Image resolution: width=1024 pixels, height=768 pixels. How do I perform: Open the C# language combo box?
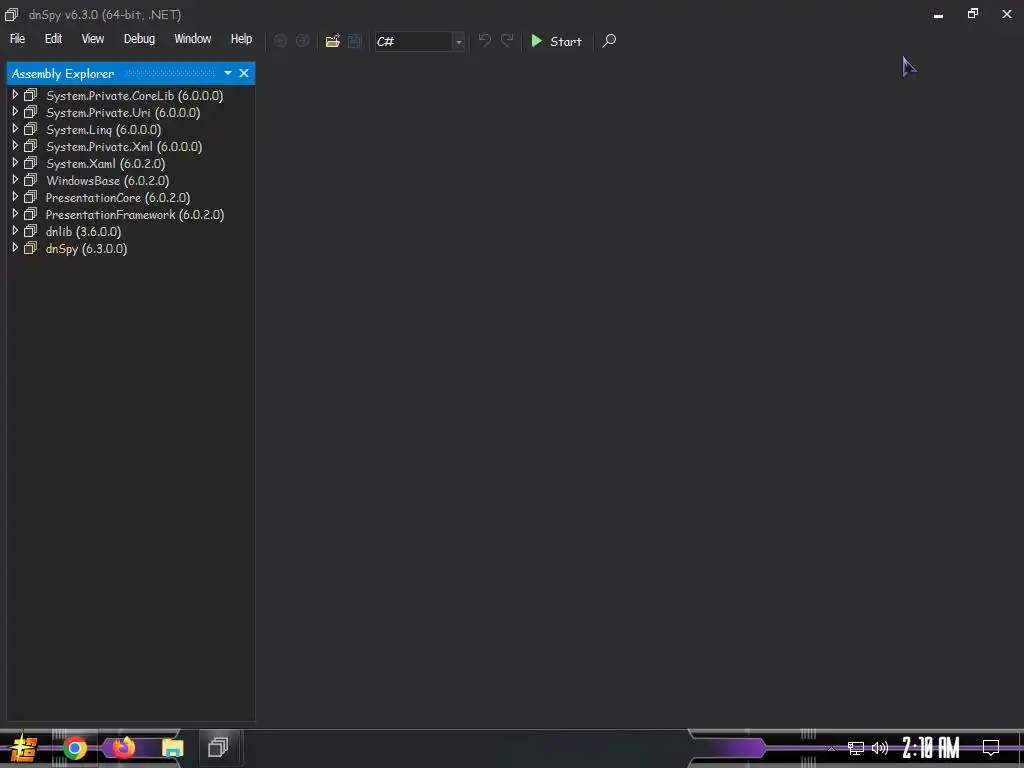pyautogui.click(x=420, y=41)
